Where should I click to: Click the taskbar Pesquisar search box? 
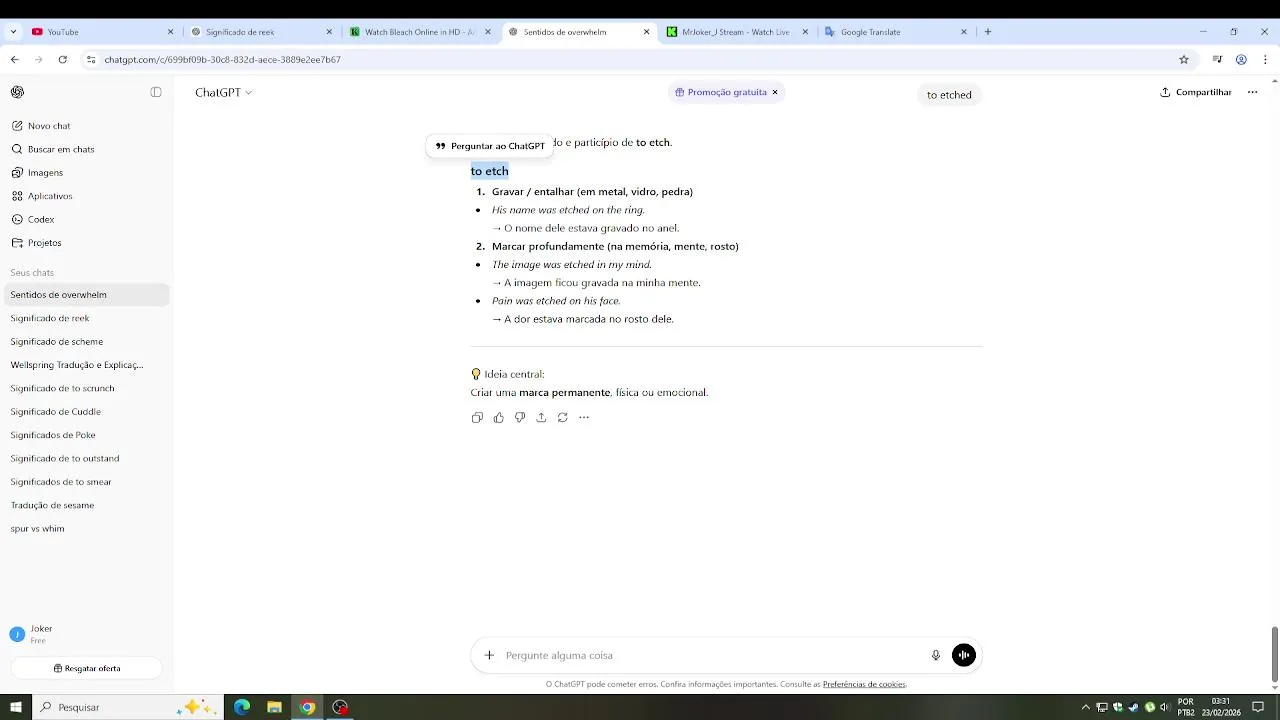[128, 707]
